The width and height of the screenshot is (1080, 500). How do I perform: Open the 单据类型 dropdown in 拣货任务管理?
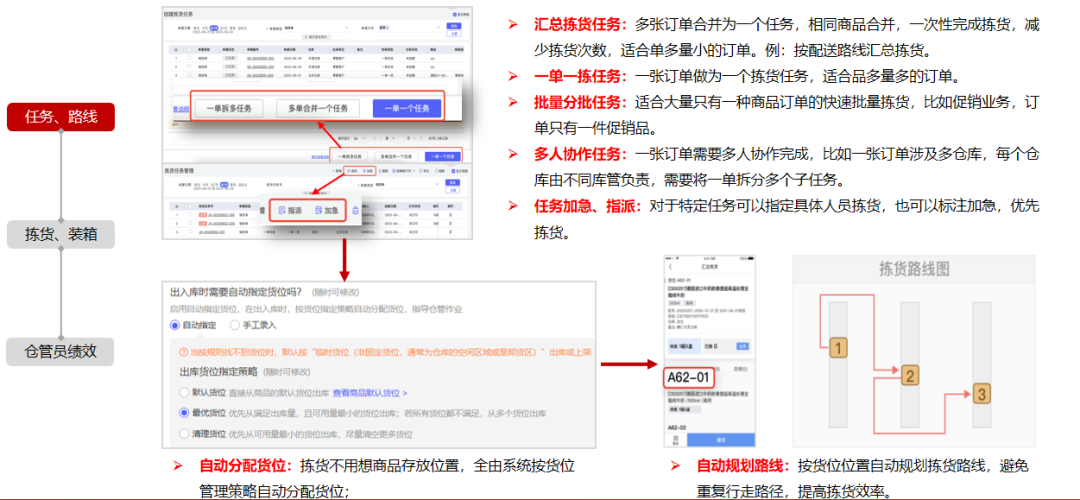point(407,185)
